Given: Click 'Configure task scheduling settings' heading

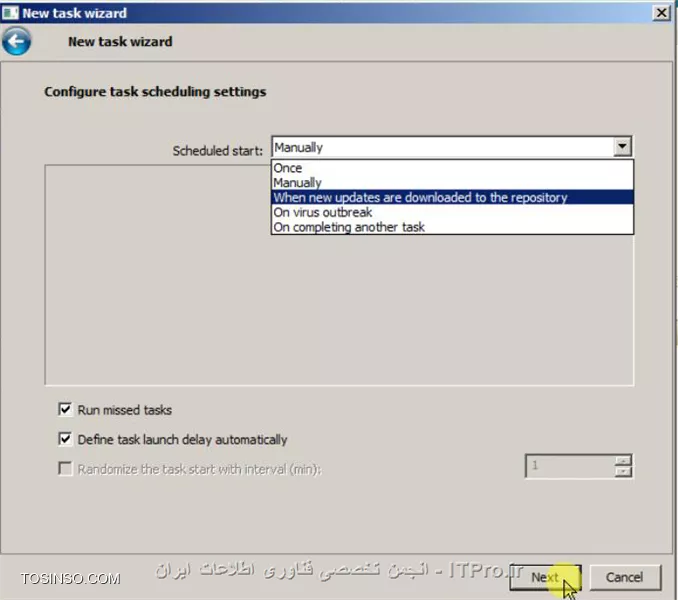Looking at the screenshot, I should (x=155, y=92).
